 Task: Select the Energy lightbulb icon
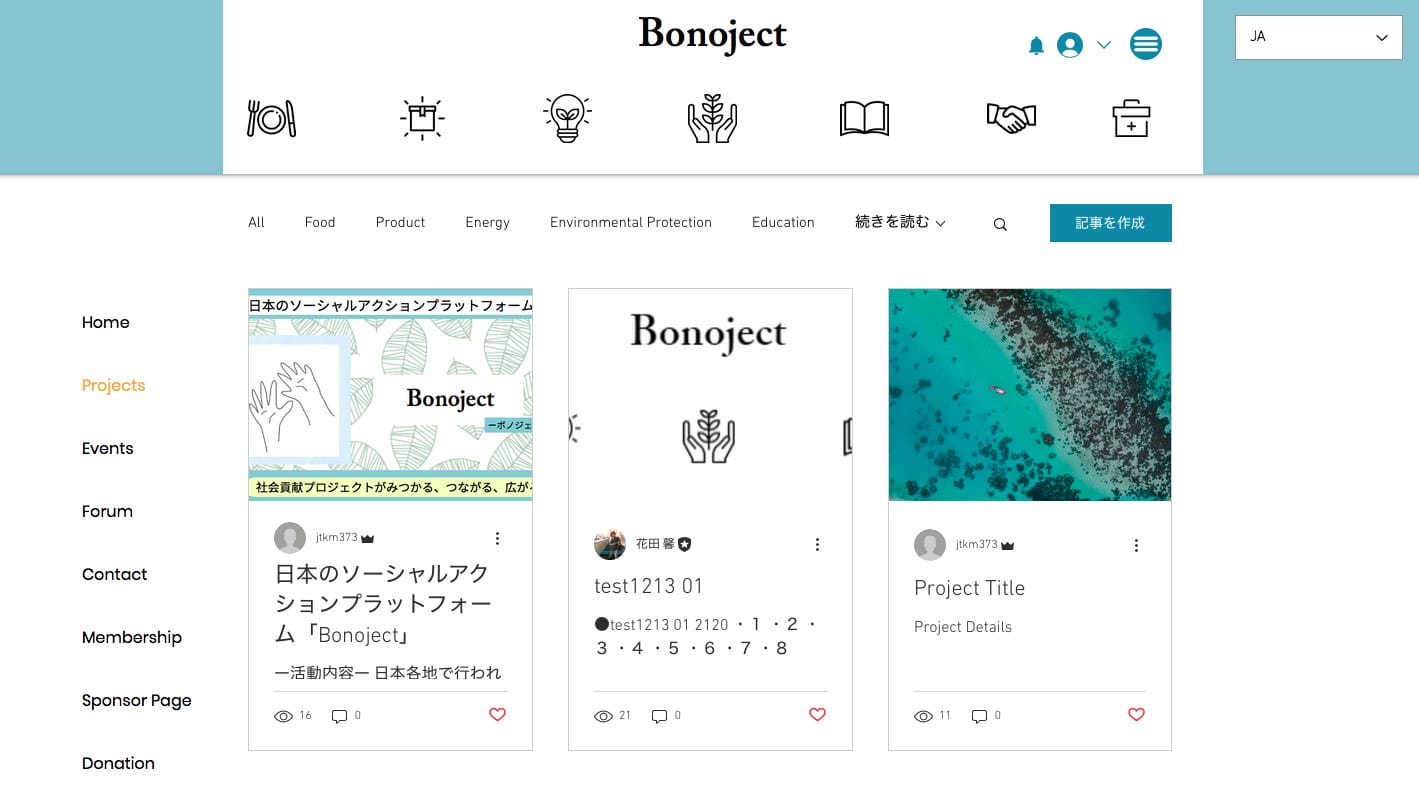[567, 119]
